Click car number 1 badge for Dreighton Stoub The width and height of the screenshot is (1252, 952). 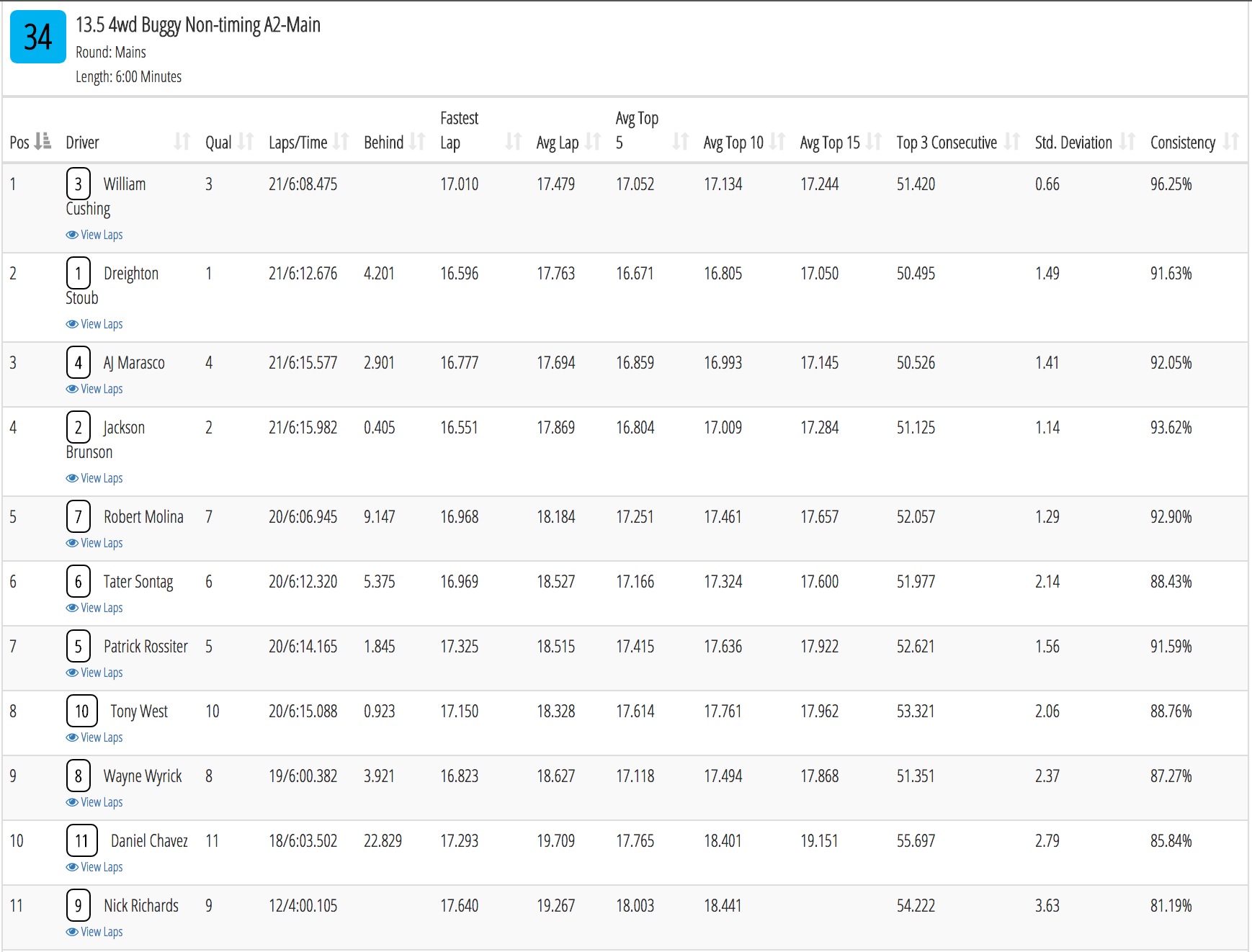79,273
